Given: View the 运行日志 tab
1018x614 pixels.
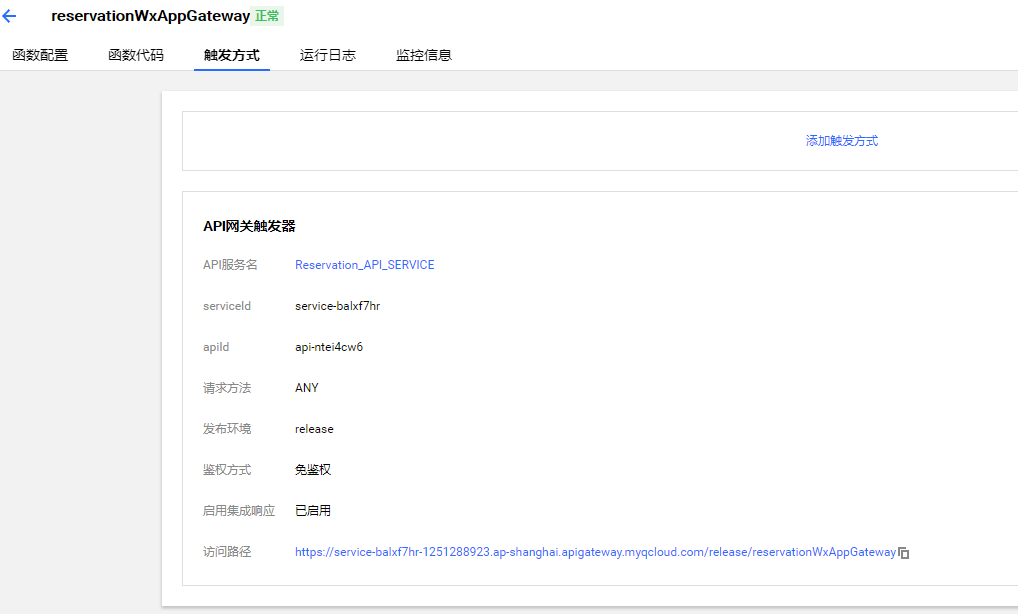Looking at the screenshot, I should (x=327, y=55).
